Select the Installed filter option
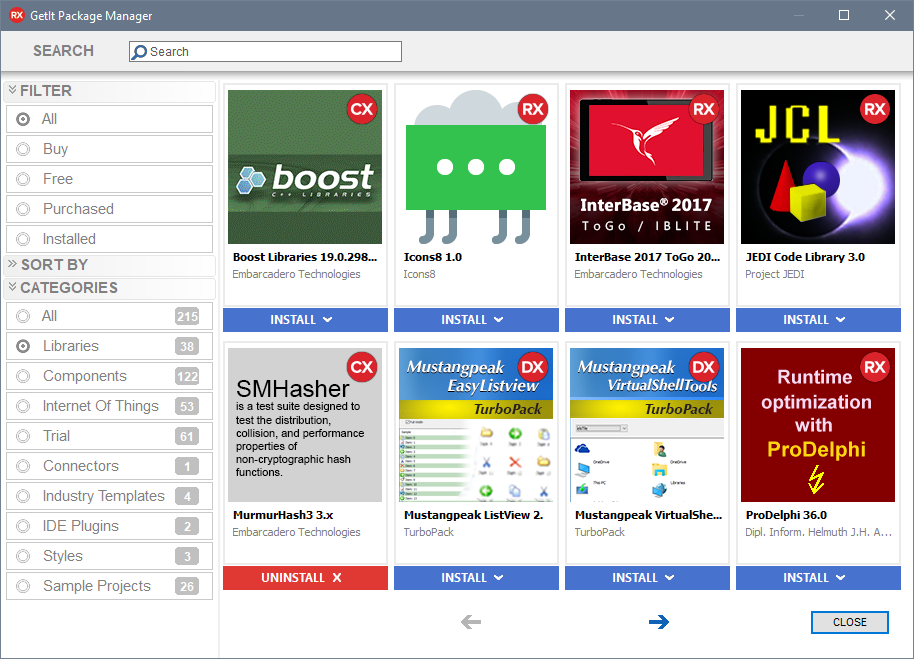This screenshot has width=914, height=659. pyautogui.click(x=110, y=239)
